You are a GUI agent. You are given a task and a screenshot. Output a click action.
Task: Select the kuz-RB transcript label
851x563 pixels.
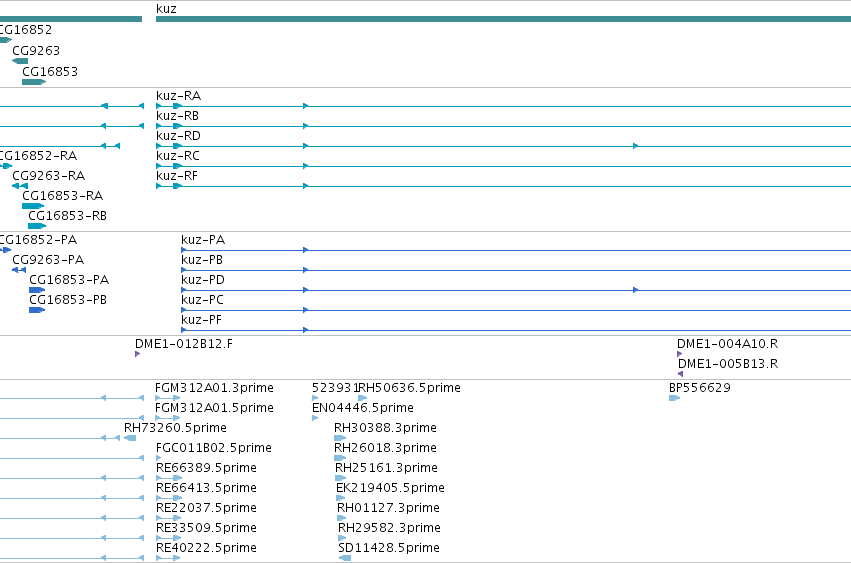(177, 116)
